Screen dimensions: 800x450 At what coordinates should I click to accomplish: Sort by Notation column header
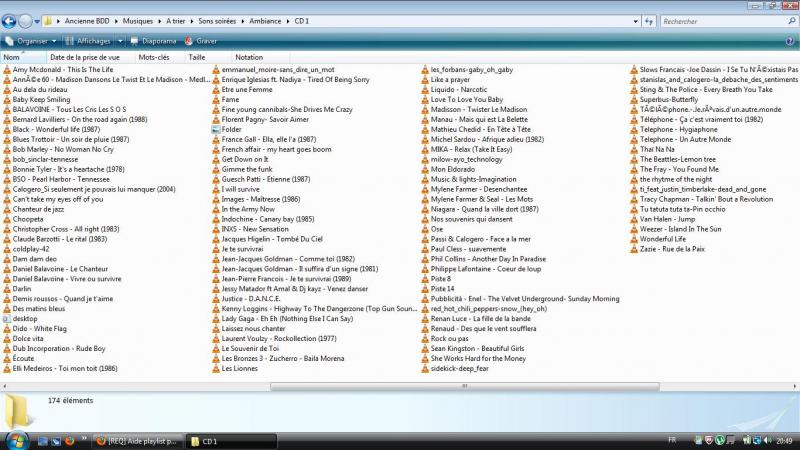(260, 57)
